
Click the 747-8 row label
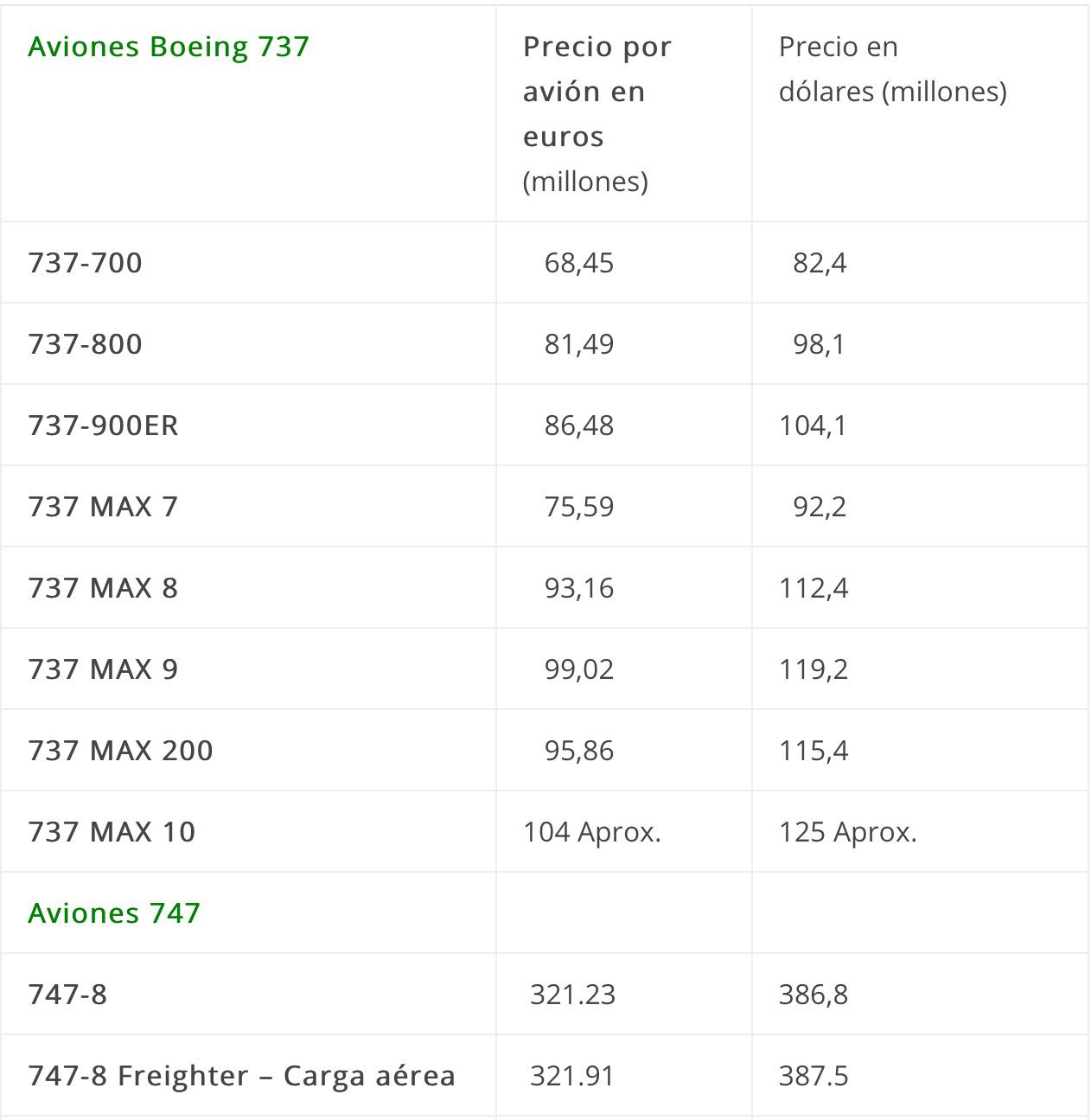point(68,995)
